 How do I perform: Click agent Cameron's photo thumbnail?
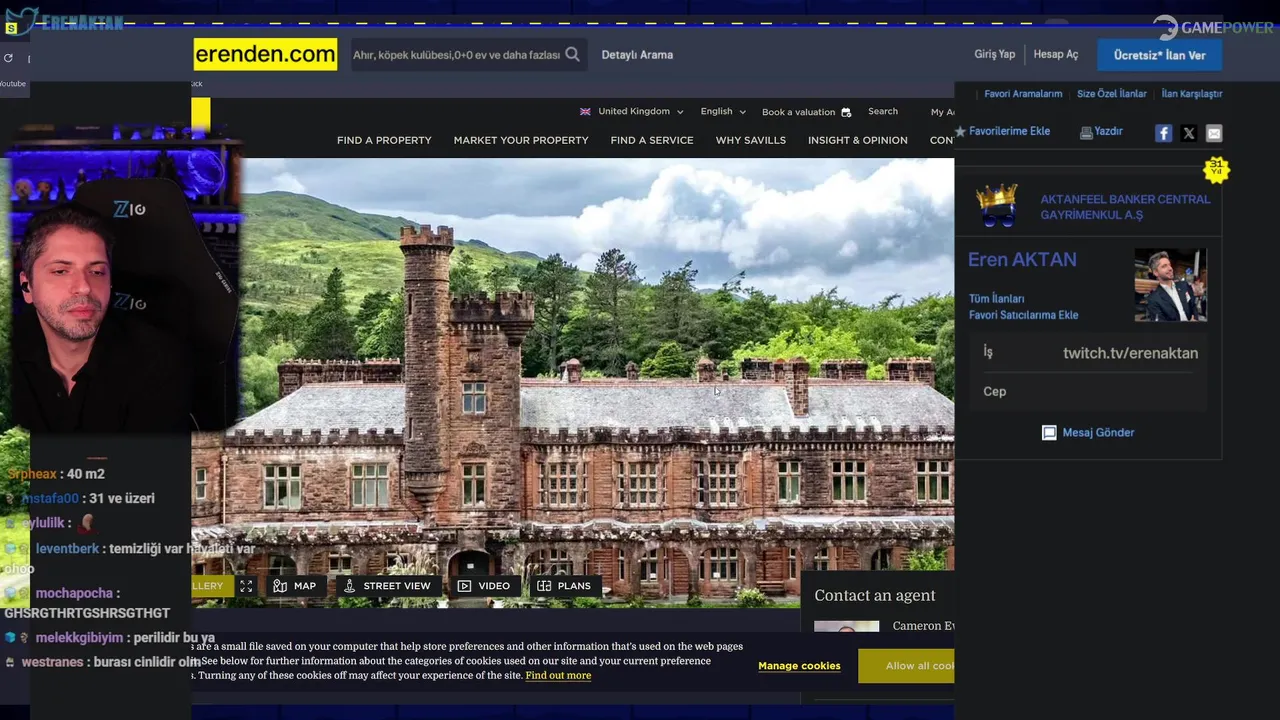click(846, 626)
